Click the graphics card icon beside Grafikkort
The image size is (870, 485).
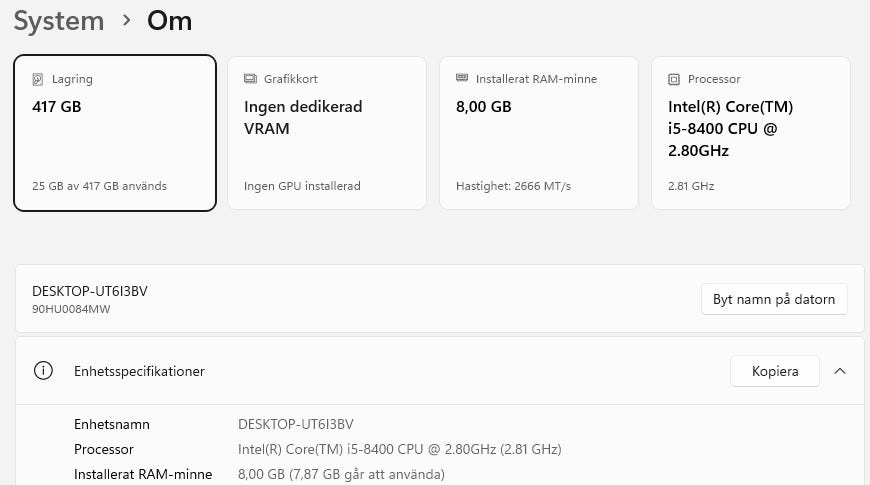[250, 79]
